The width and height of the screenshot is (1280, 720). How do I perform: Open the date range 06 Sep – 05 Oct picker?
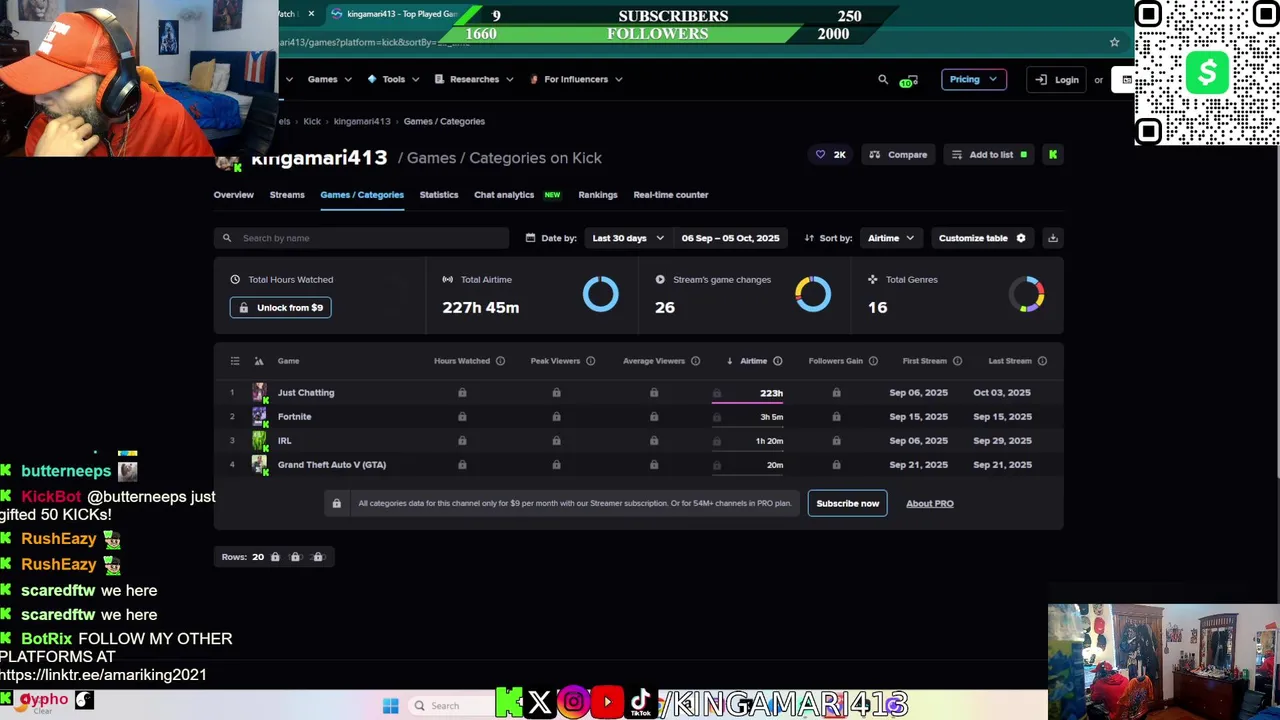point(730,238)
